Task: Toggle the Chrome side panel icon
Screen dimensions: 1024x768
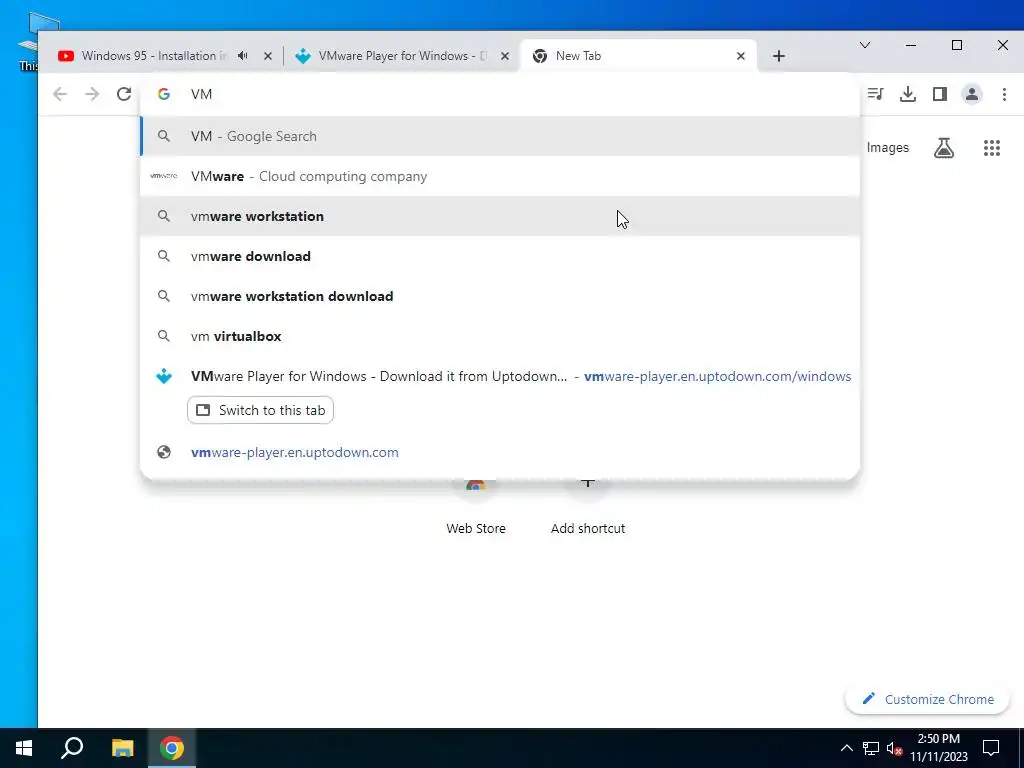Action: coord(940,94)
